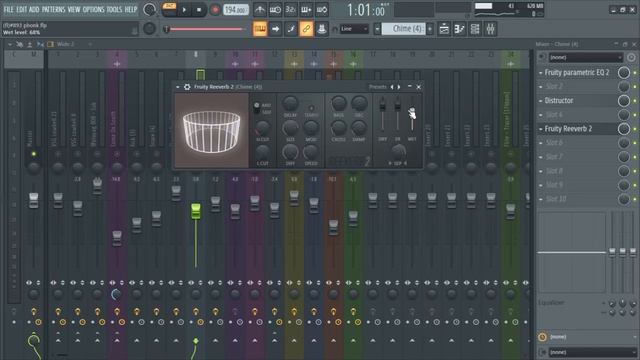The width and height of the screenshot is (640, 360).
Task: Click the stamp toolbar icon
Action: tap(322, 29)
